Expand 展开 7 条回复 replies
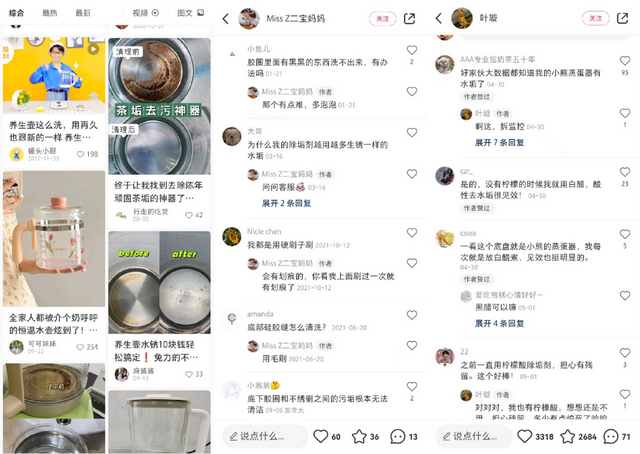640x454 pixels. pyautogui.click(x=500, y=142)
